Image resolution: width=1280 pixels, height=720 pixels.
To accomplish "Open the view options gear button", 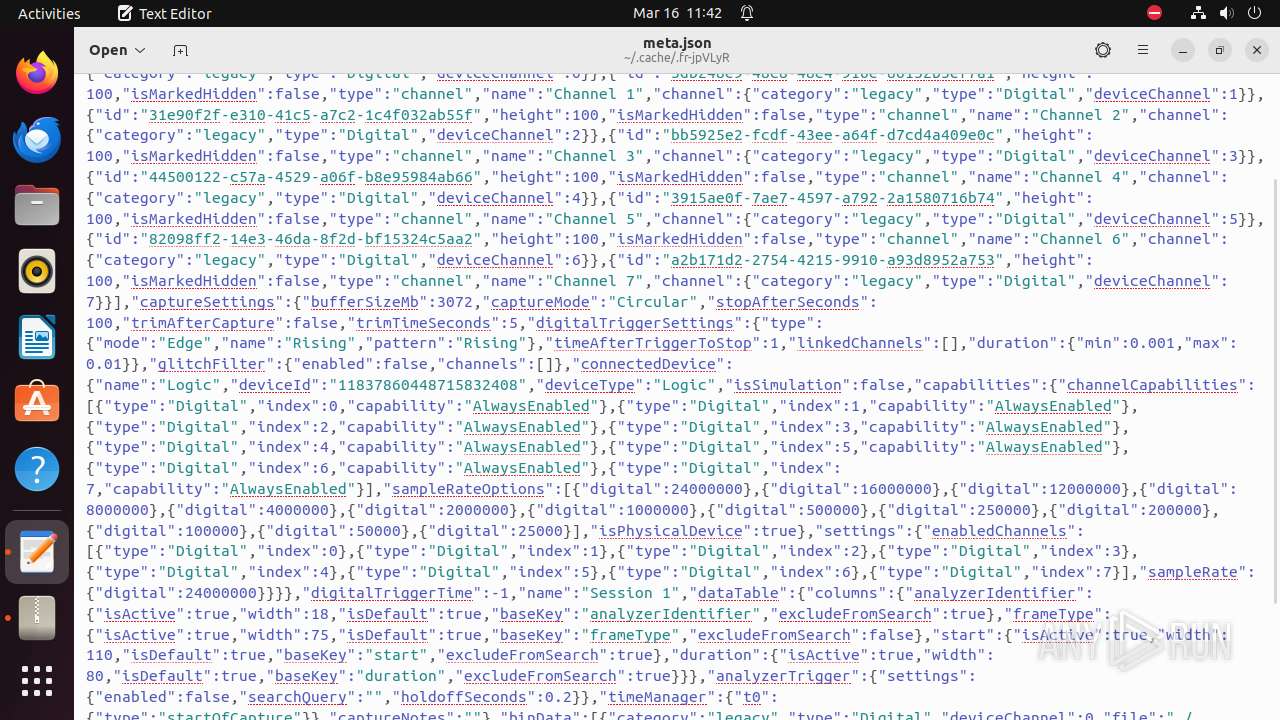I will [1103, 50].
